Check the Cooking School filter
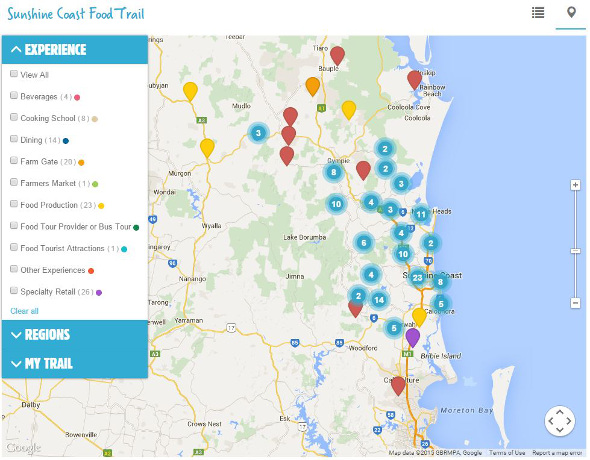The image size is (590, 460). point(14,117)
